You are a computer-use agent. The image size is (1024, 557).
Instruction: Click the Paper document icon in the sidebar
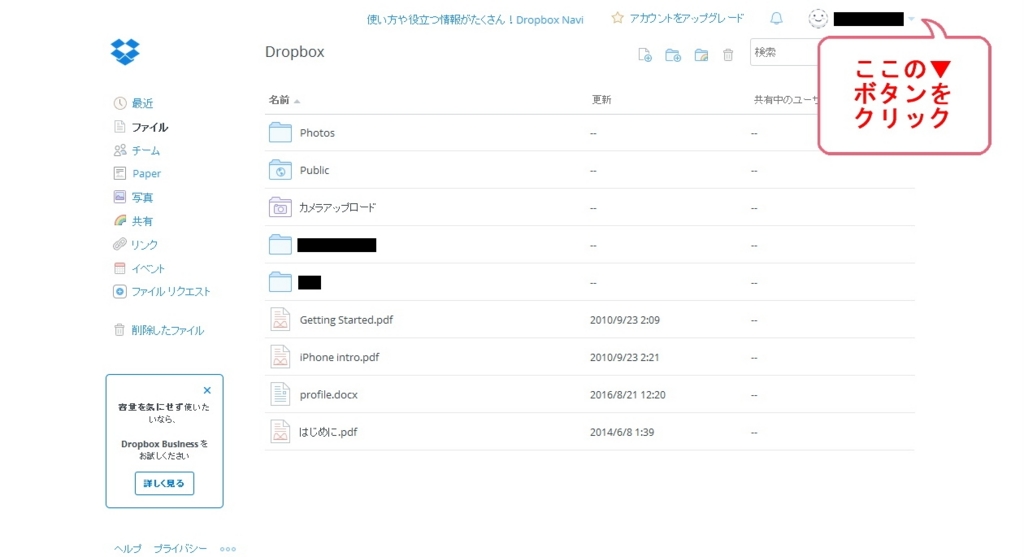click(x=120, y=173)
